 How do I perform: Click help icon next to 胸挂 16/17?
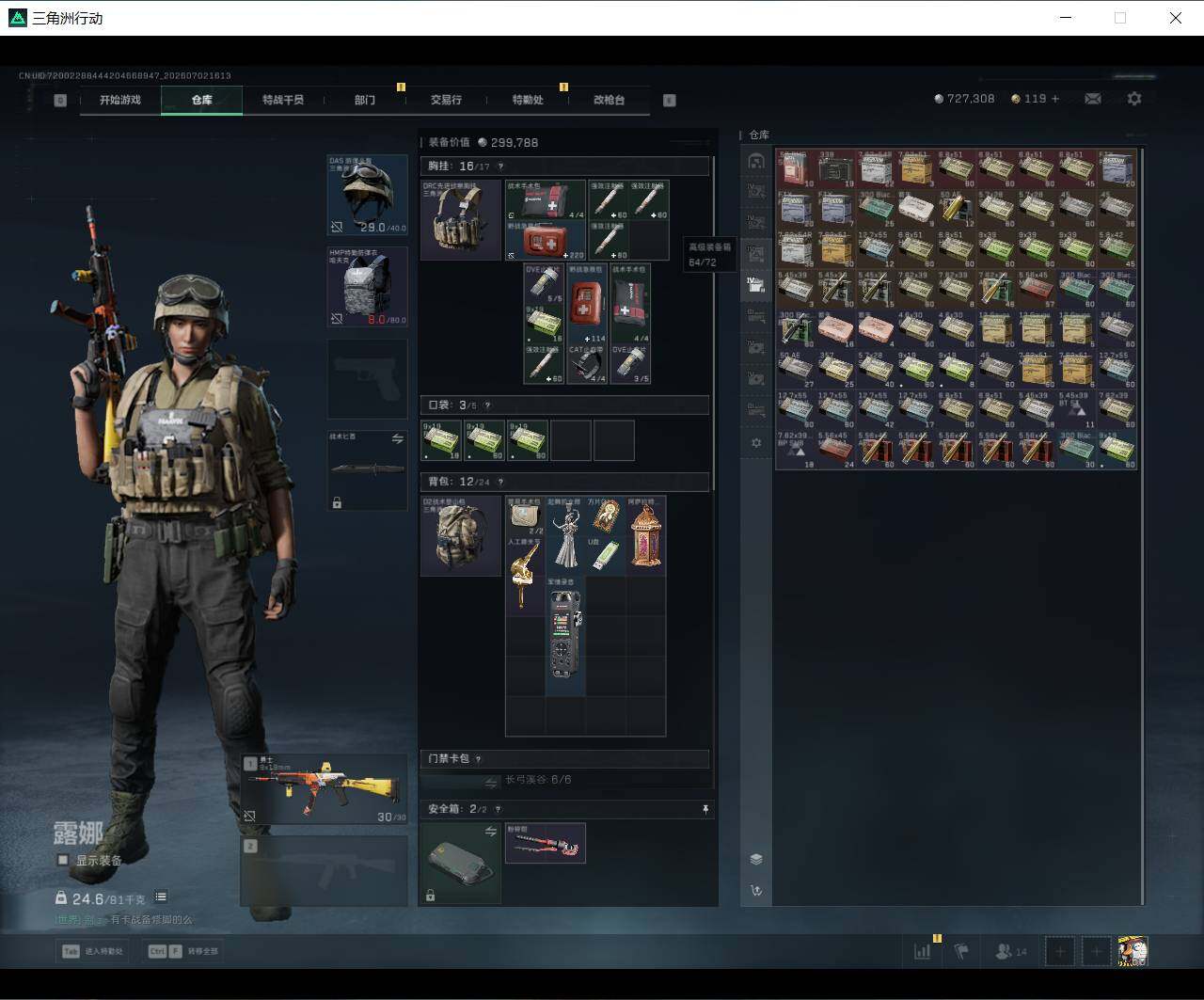click(x=500, y=167)
